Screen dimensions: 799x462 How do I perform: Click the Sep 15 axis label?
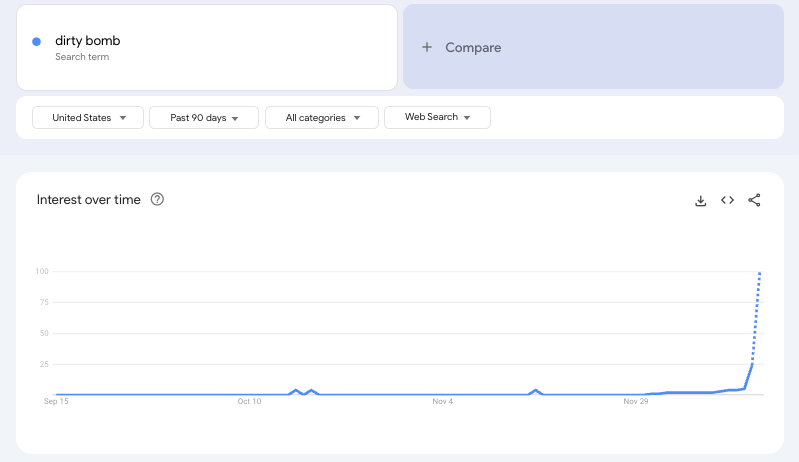point(56,402)
